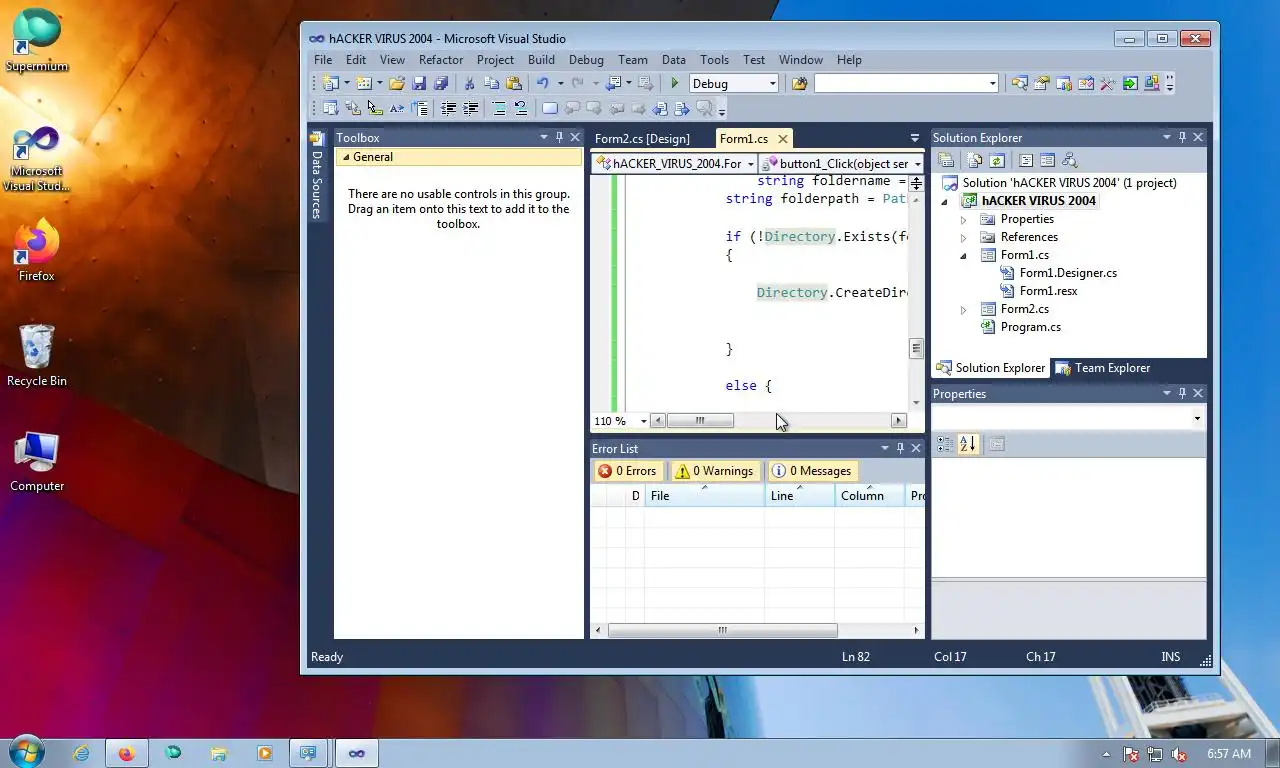
Task: Toggle a bookmark on the current line
Action: pyautogui.click(x=549, y=108)
